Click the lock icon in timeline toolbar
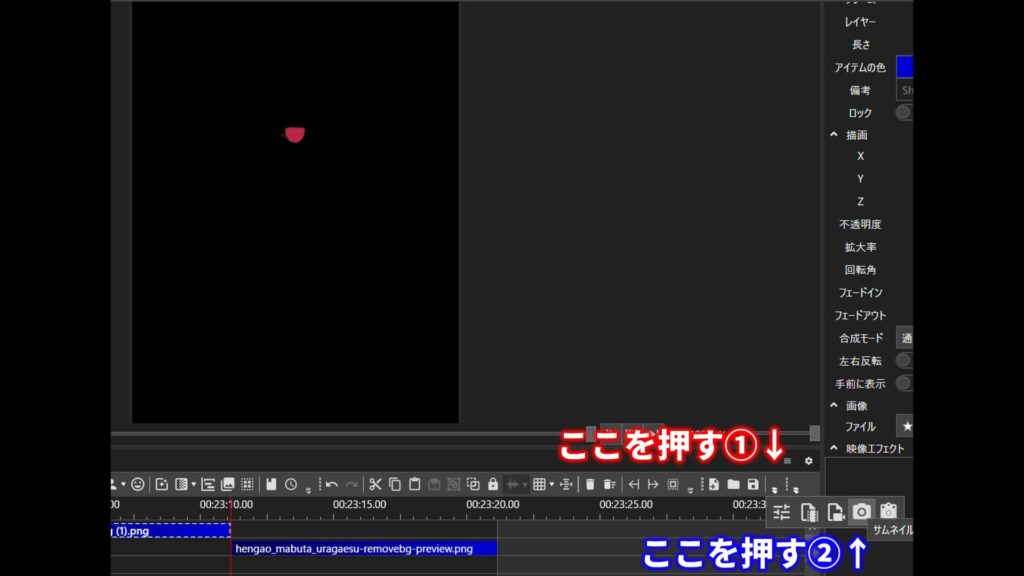 pos(493,484)
